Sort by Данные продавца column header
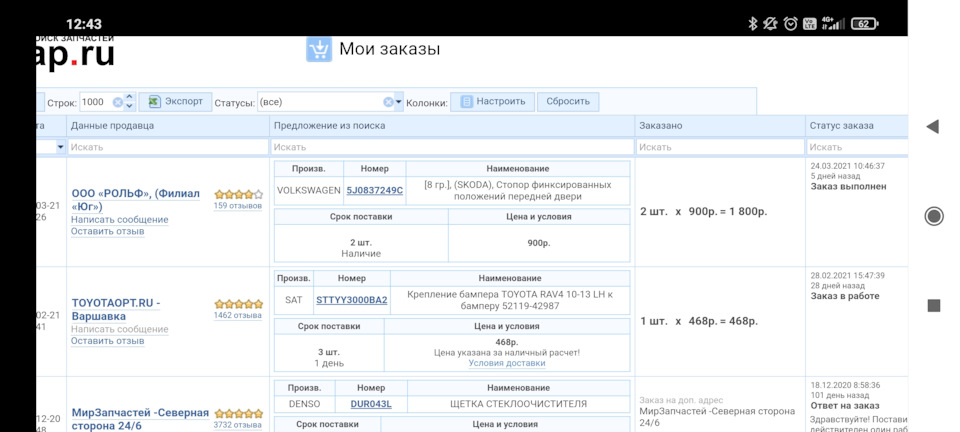This screenshot has width=960, height=432. 168,125
